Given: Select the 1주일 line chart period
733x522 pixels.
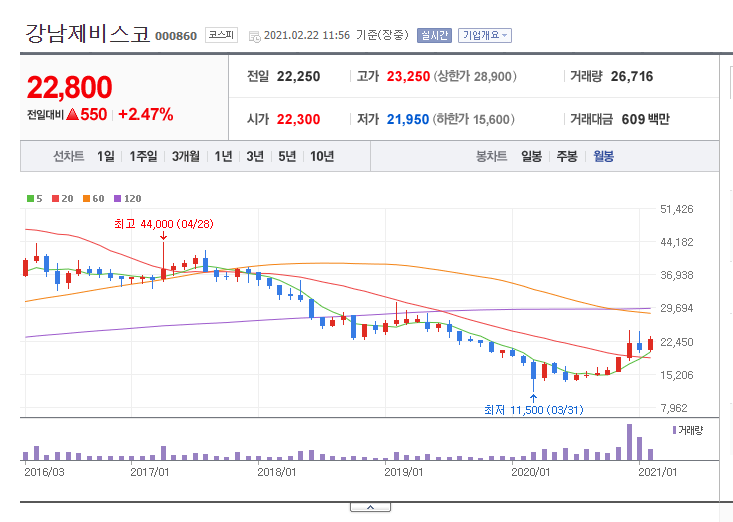Looking at the screenshot, I should (143, 156).
